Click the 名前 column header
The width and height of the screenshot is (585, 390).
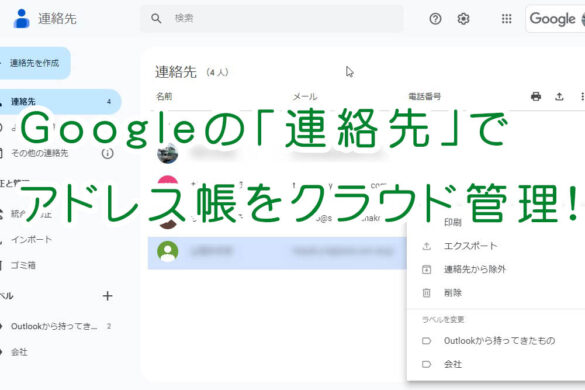point(164,97)
